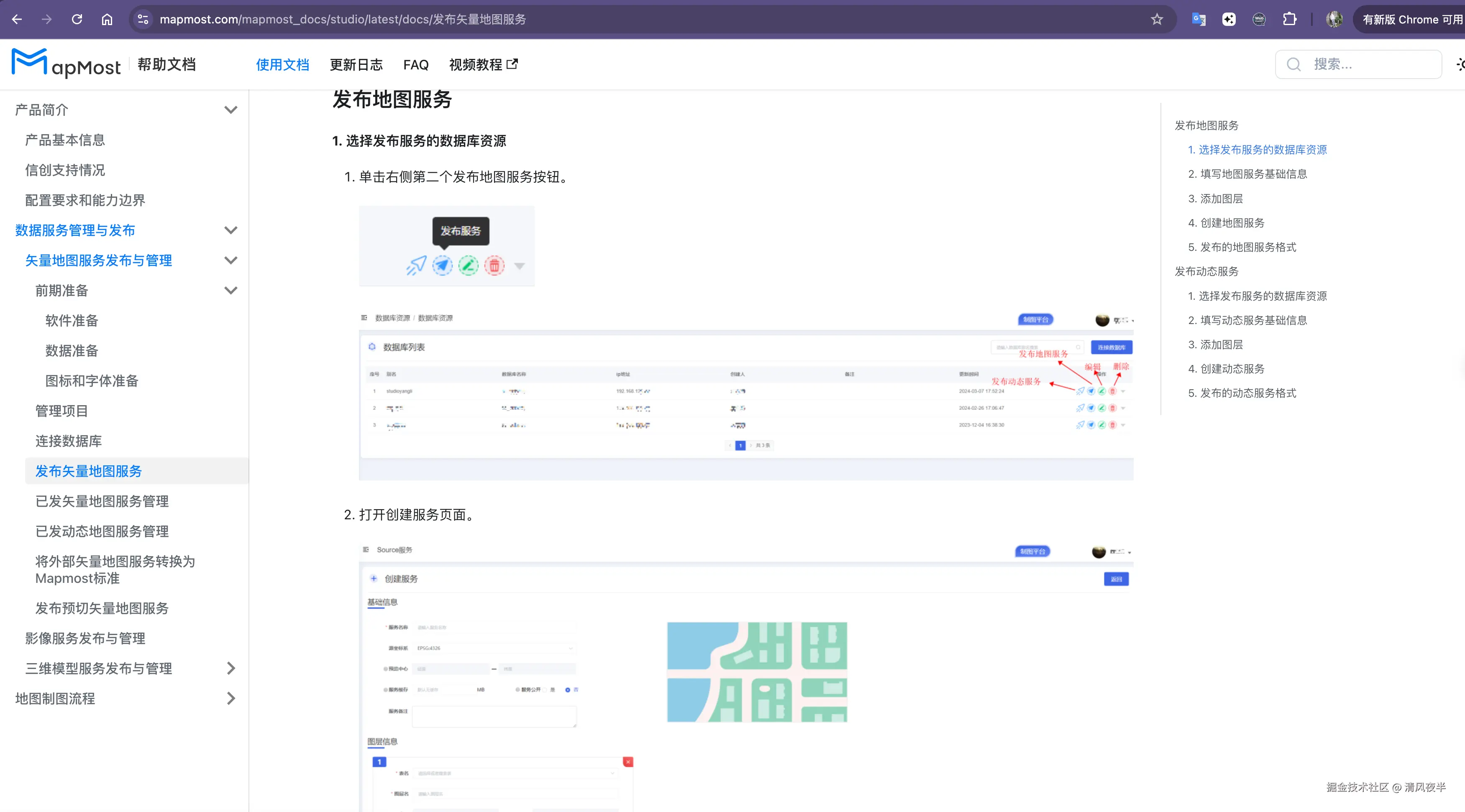Click the home icon in browser
This screenshot has width=1465, height=812.
click(x=107, y=19)
